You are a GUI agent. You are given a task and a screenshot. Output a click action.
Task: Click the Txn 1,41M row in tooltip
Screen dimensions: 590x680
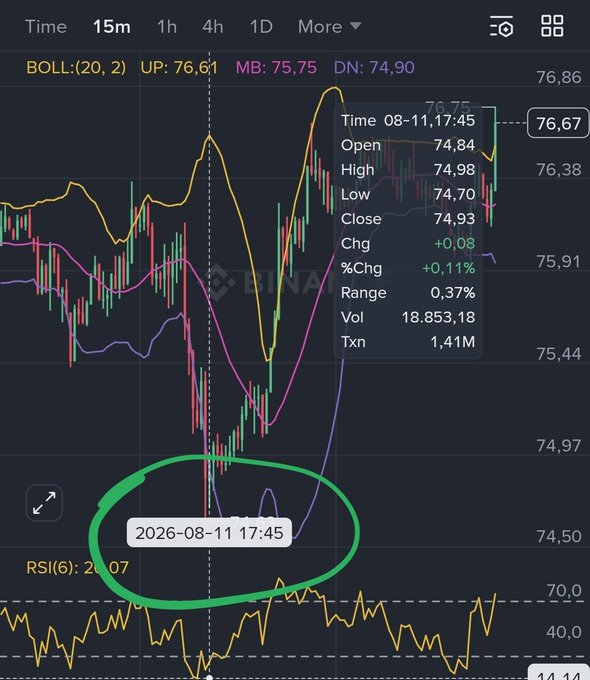(x=408, y=342)
